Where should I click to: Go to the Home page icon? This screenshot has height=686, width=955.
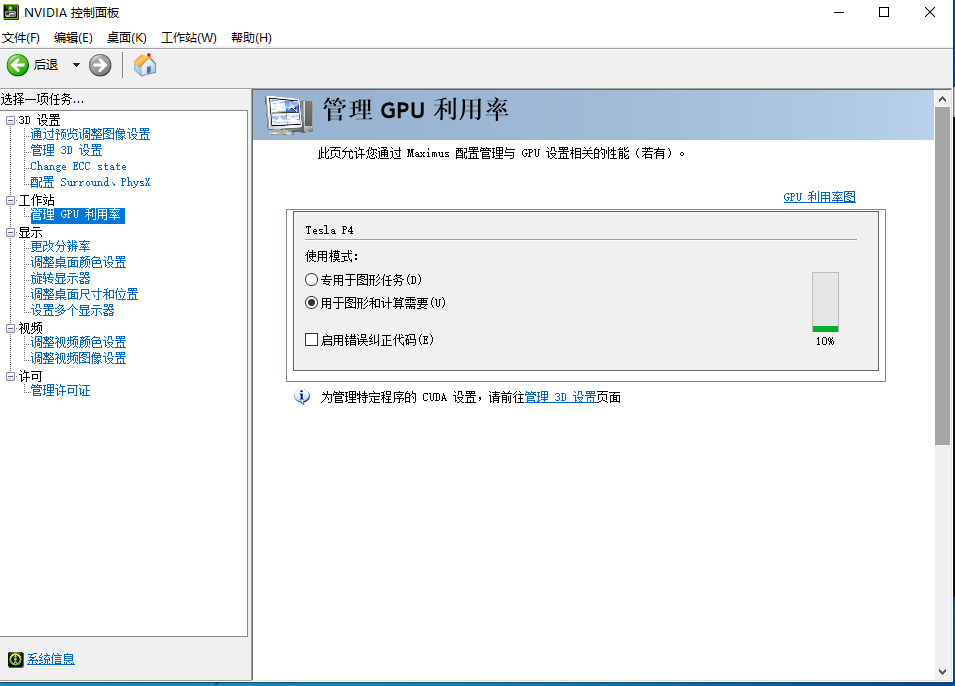145,65
